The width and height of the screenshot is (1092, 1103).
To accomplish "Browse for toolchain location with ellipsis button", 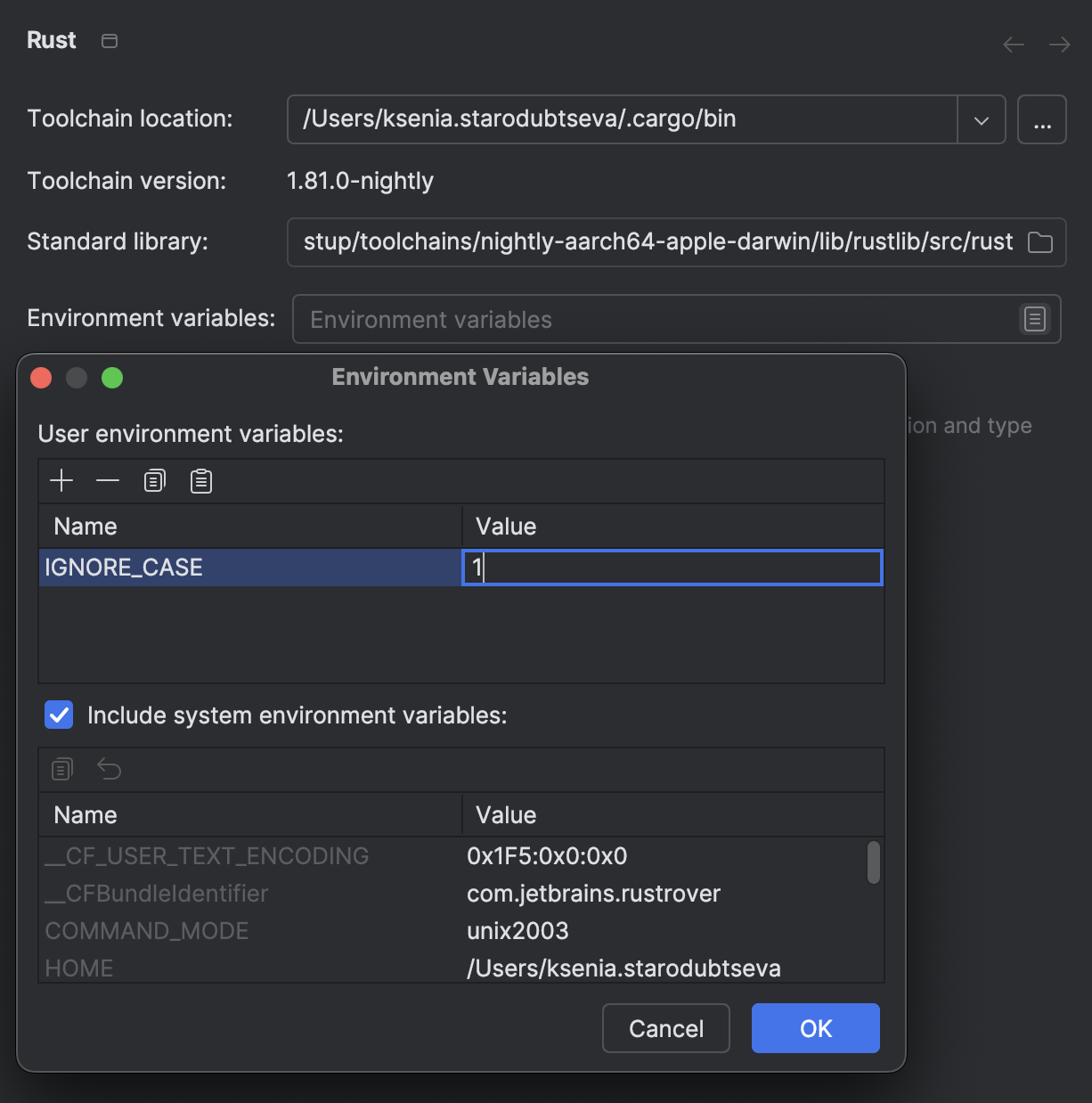I will click(1041, 119).
